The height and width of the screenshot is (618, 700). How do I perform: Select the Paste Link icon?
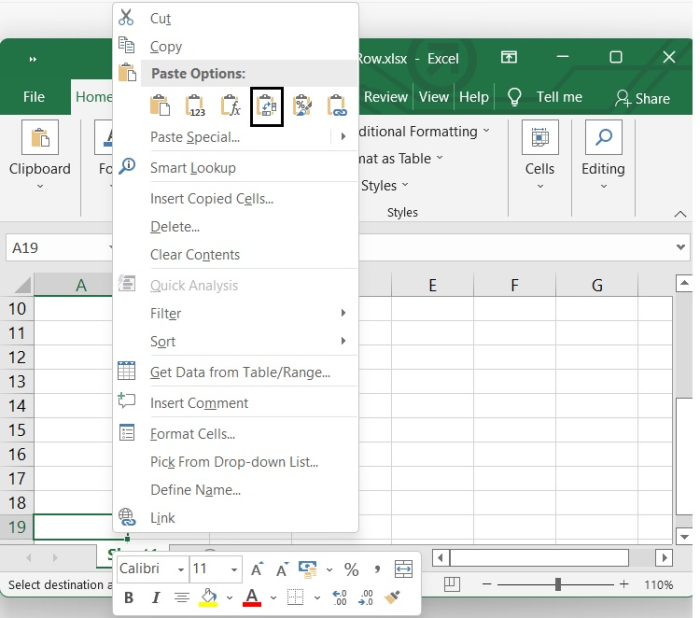(337, 105)
